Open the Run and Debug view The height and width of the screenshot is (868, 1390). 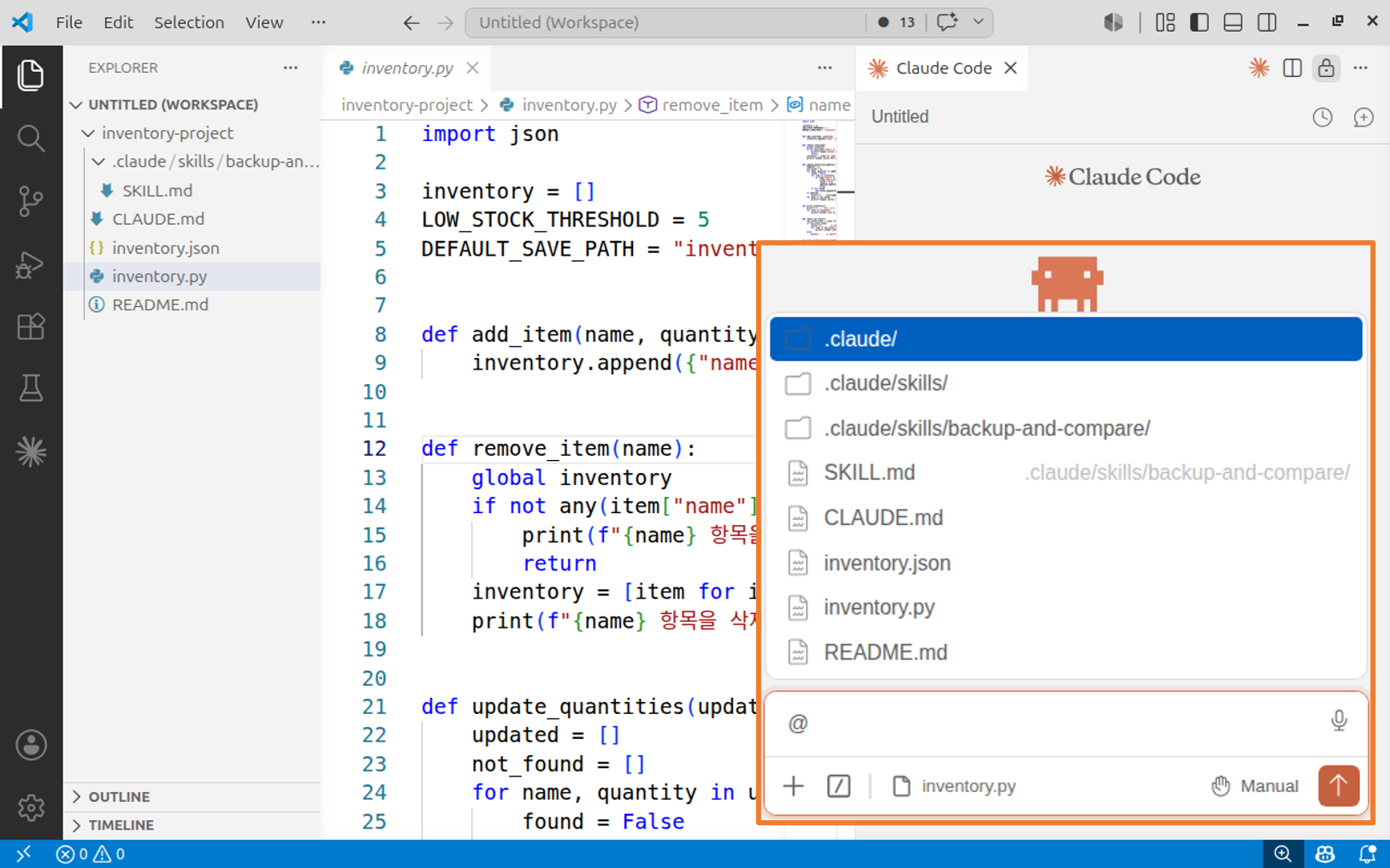click(31, 264)
